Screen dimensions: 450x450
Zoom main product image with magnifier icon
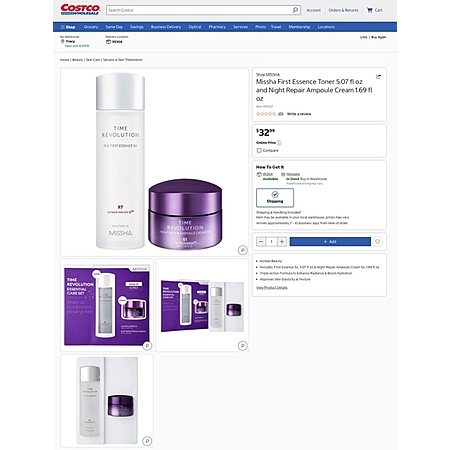pyautogui.click(x=243, y=250)
